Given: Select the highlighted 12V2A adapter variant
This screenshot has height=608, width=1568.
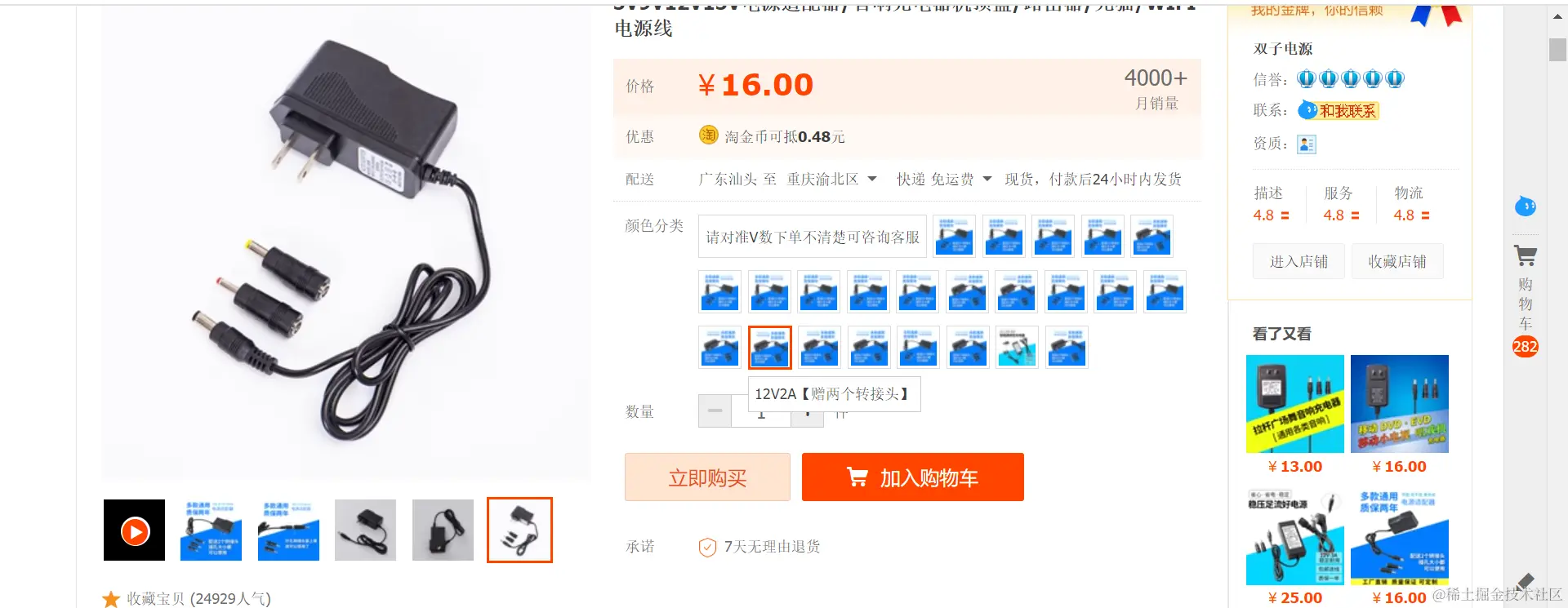Looking at the screenshot, I should (769, 347).
